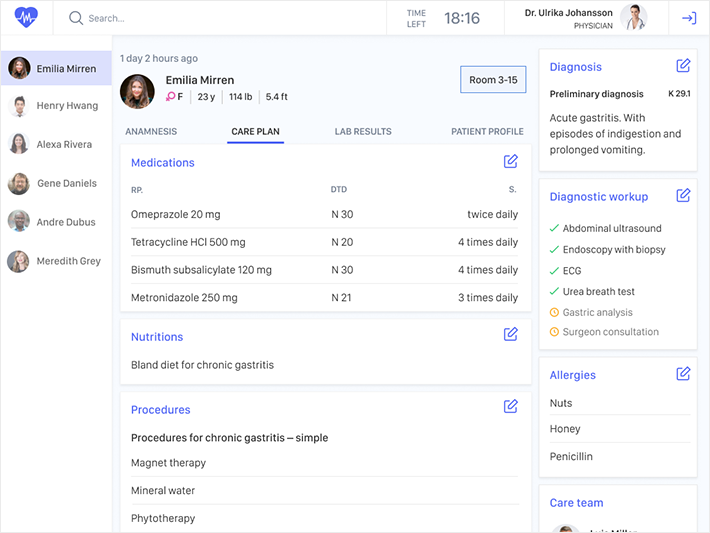Click the K 29.1 diagnosis code
Screen dimensions: 710x533
[679, 94]
